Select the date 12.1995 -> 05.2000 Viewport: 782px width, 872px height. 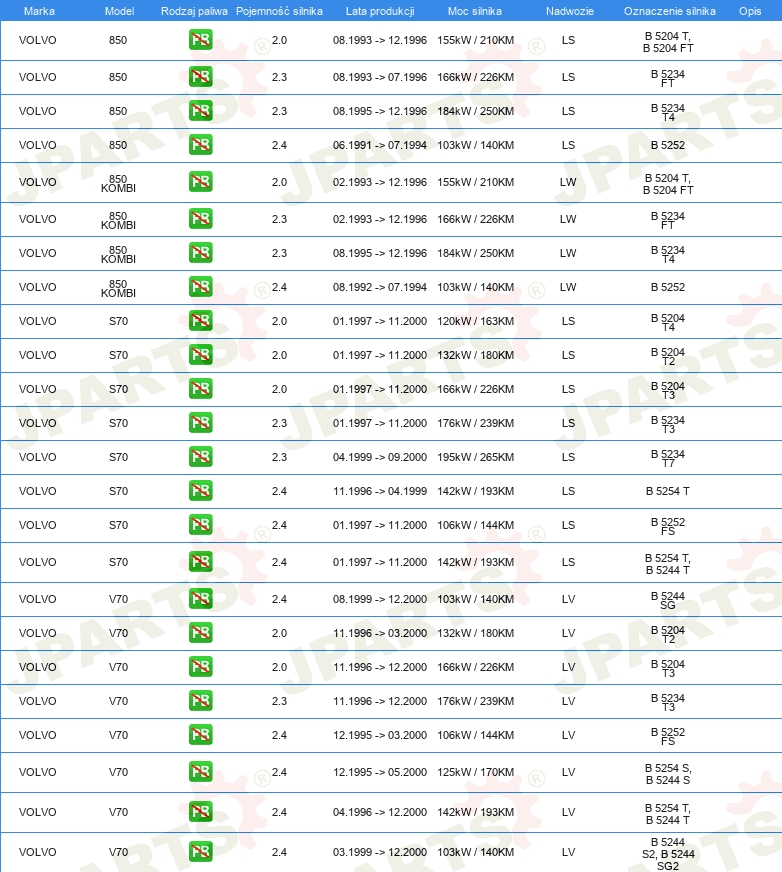coord(380,772)
